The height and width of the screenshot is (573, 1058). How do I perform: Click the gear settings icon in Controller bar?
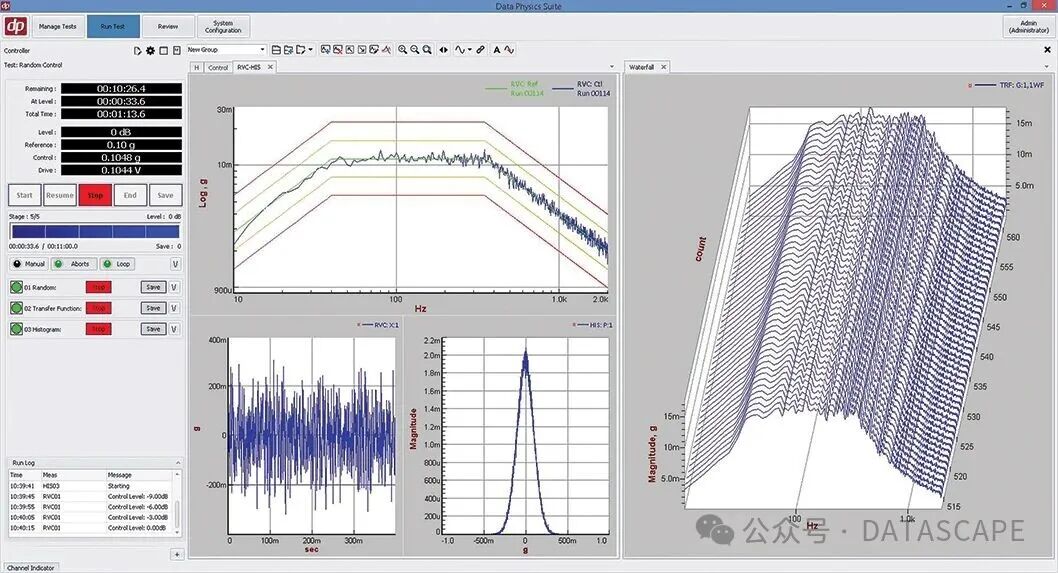150,51
